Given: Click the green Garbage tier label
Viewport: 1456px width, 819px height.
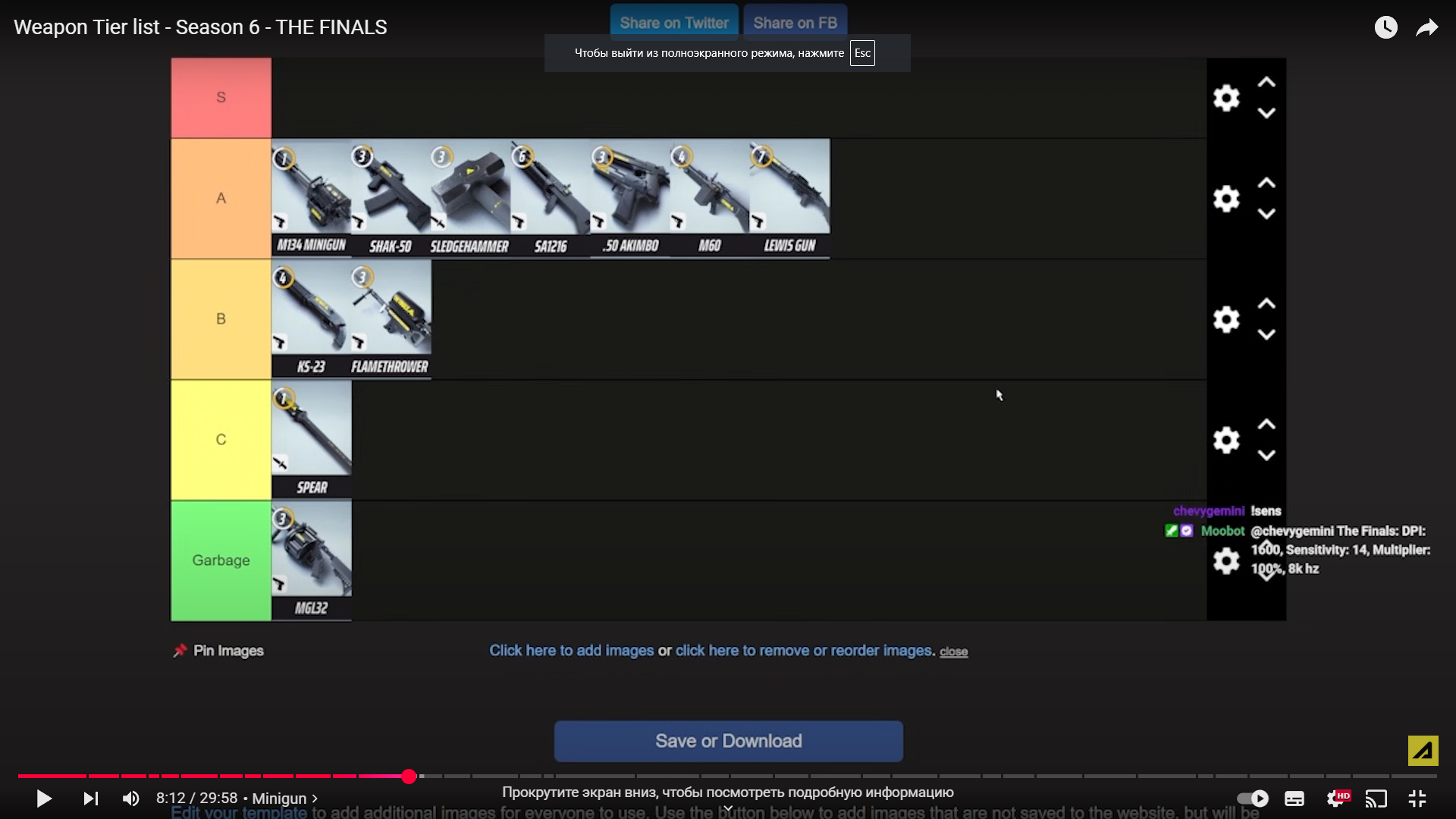Looking at the screenshot, I should 221,560.
